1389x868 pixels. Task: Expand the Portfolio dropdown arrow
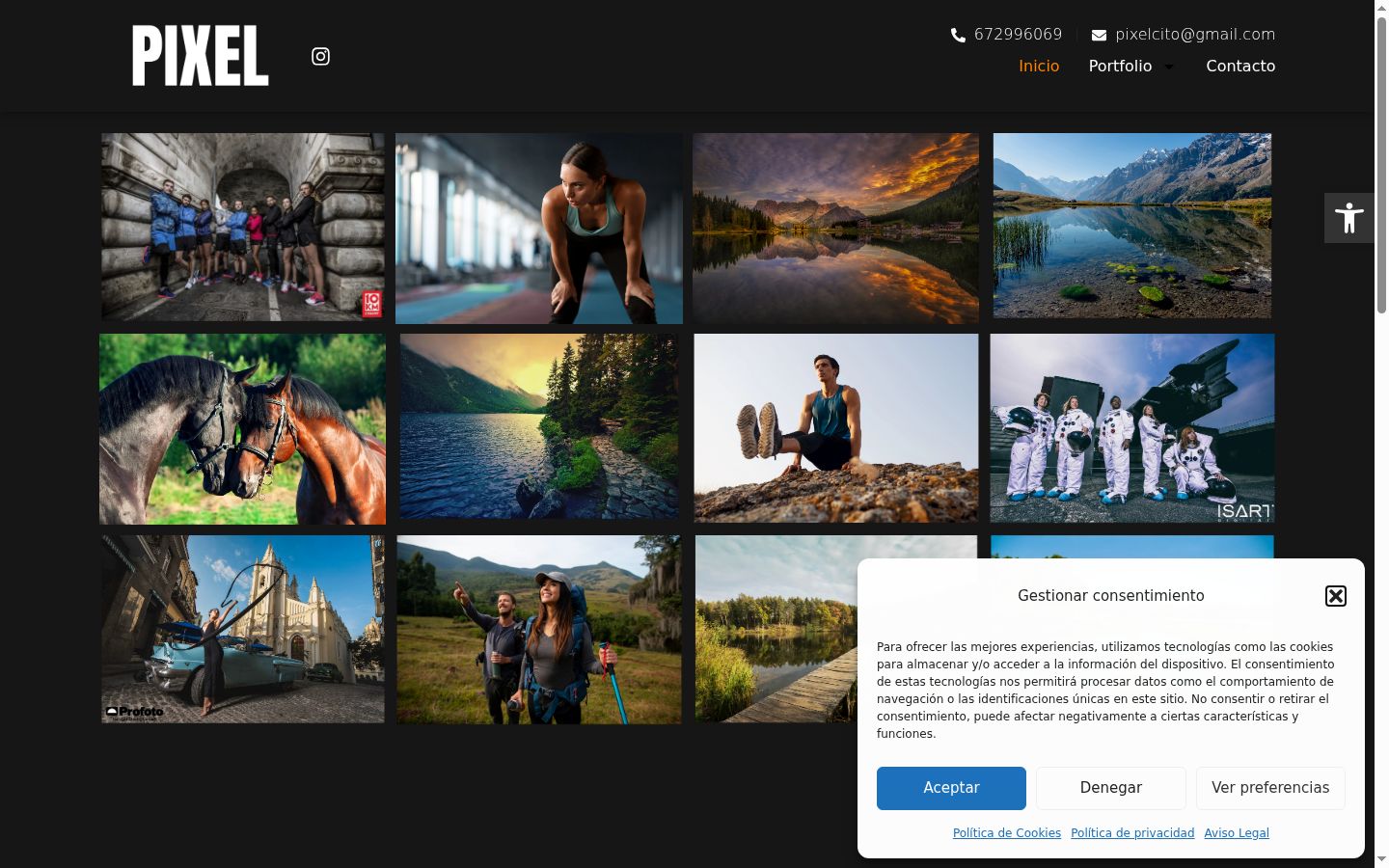pos(1169,67)
